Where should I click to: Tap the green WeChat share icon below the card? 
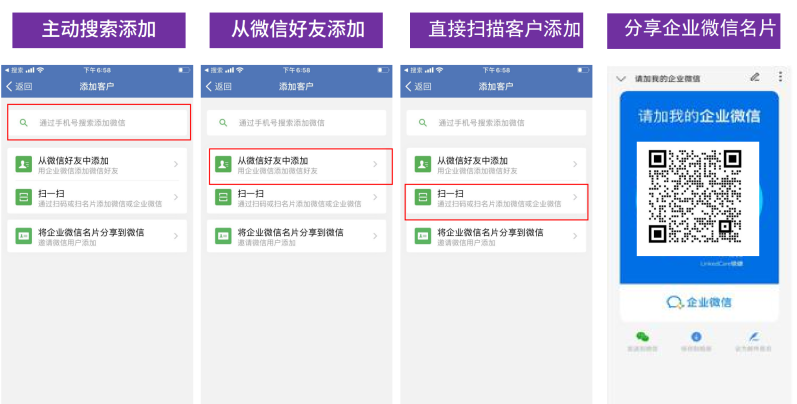click(x=642, y=336)
